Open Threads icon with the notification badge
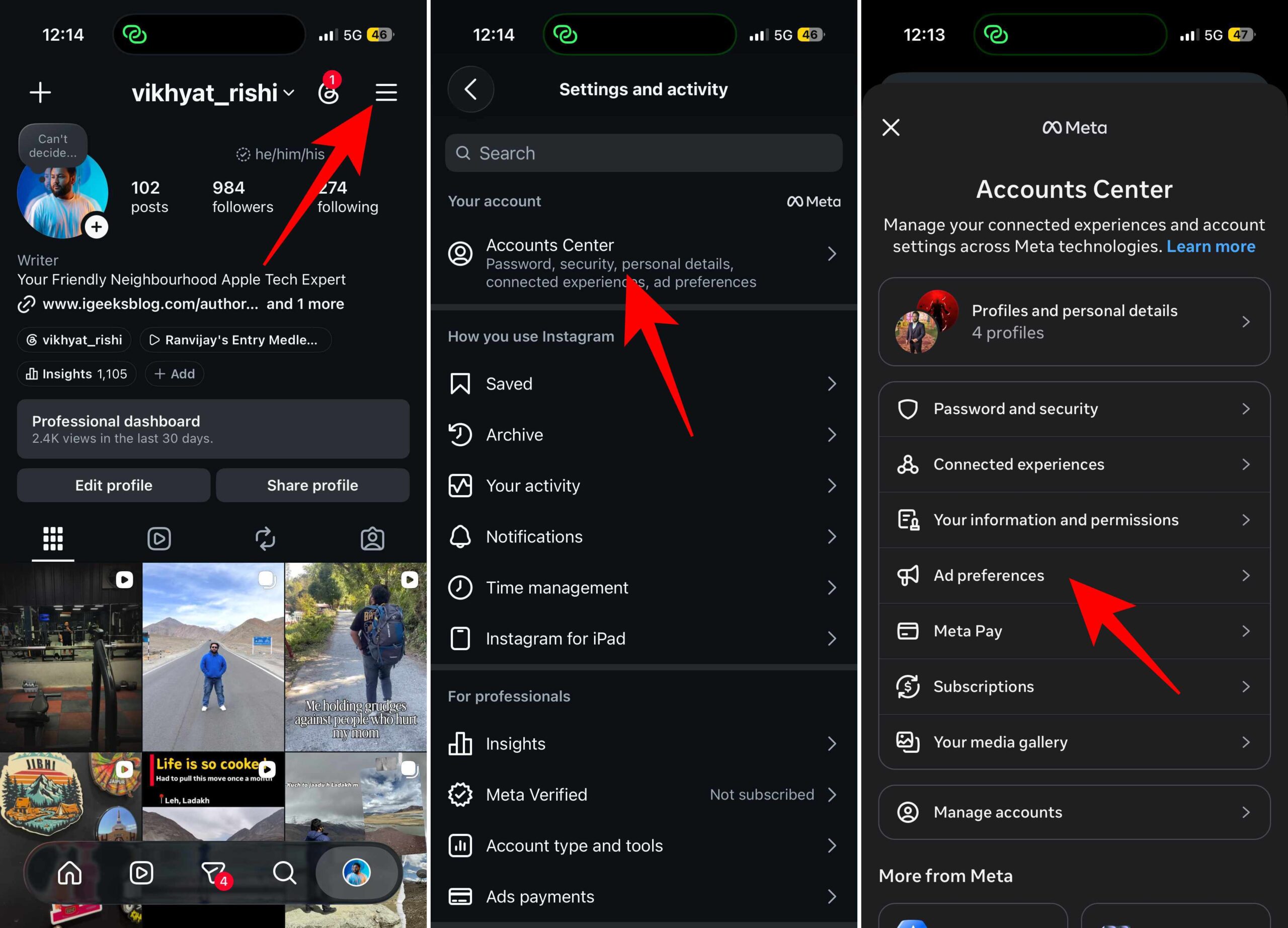This screenshot has height=928, width=1288. (328, 91)
